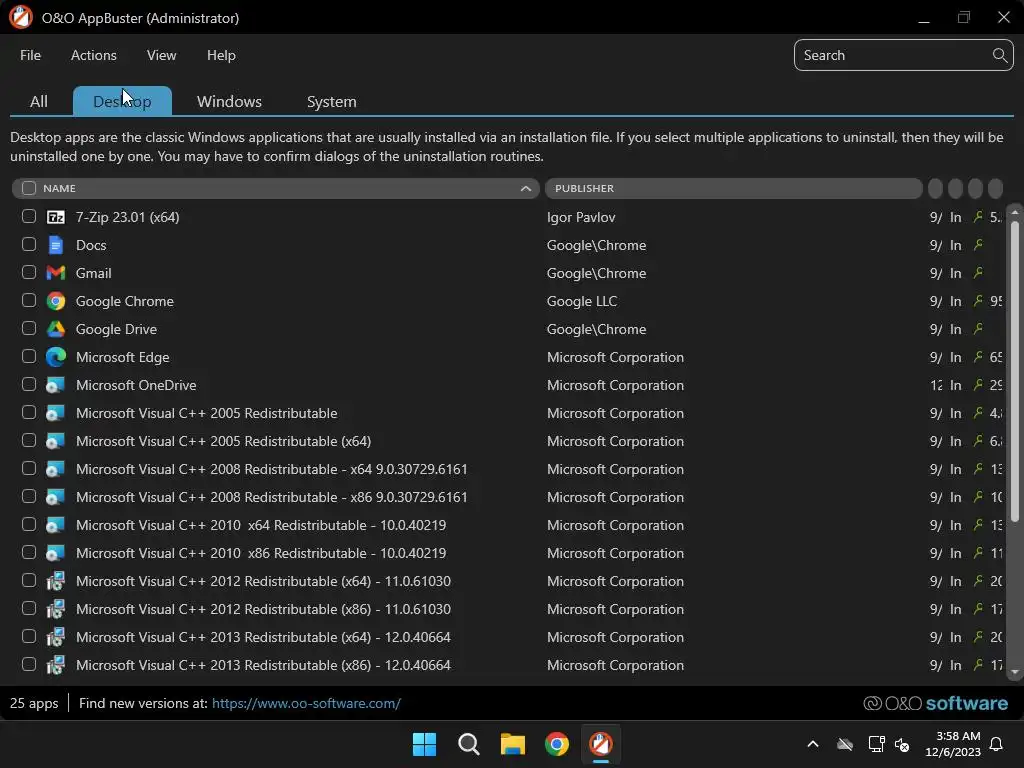Click the Igor Pavlov publisher cell

pyautogui.click(x=581, y=217)
